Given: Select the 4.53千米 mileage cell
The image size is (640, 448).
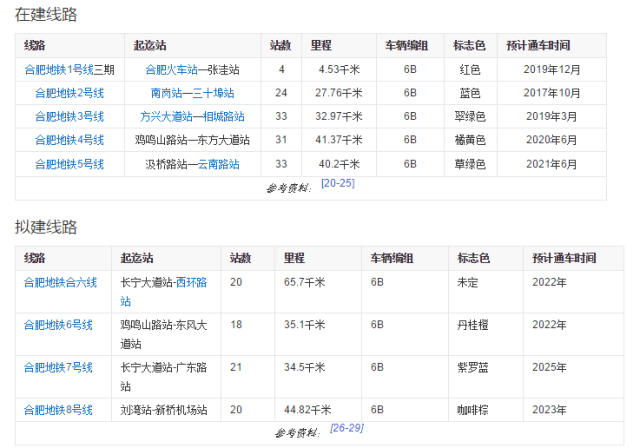Looking at the screenshot, I should (x=339, y=70).
